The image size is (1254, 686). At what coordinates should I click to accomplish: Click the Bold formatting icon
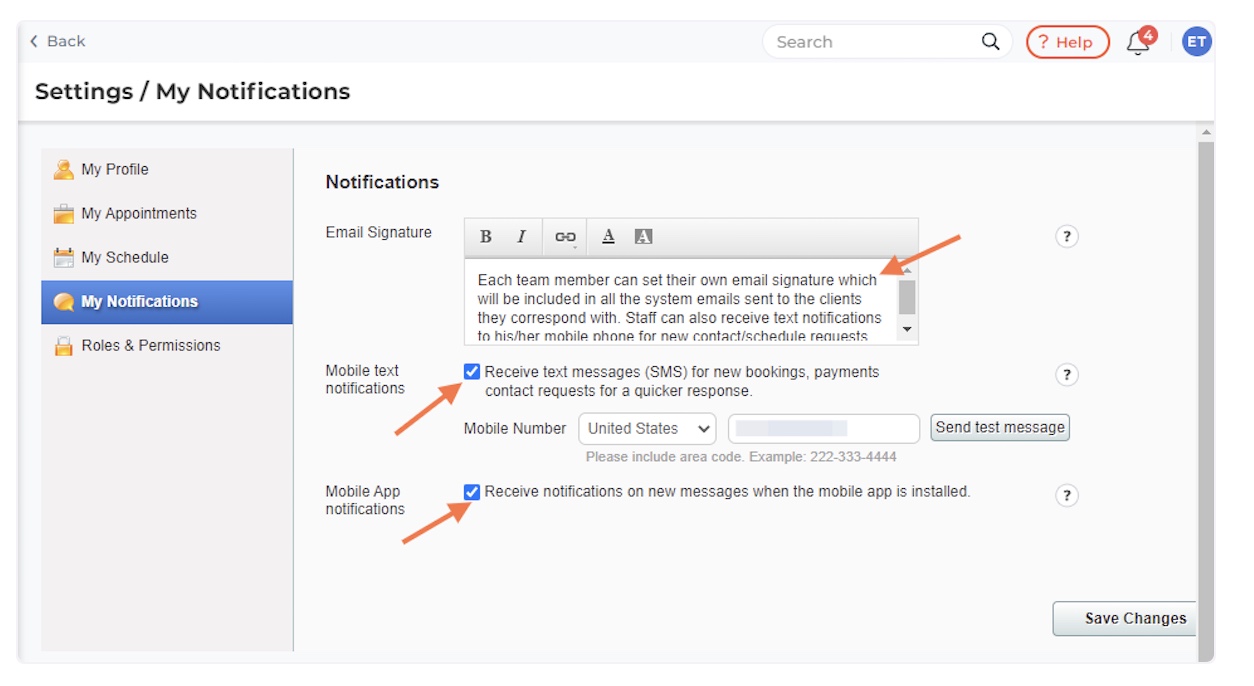486,237
